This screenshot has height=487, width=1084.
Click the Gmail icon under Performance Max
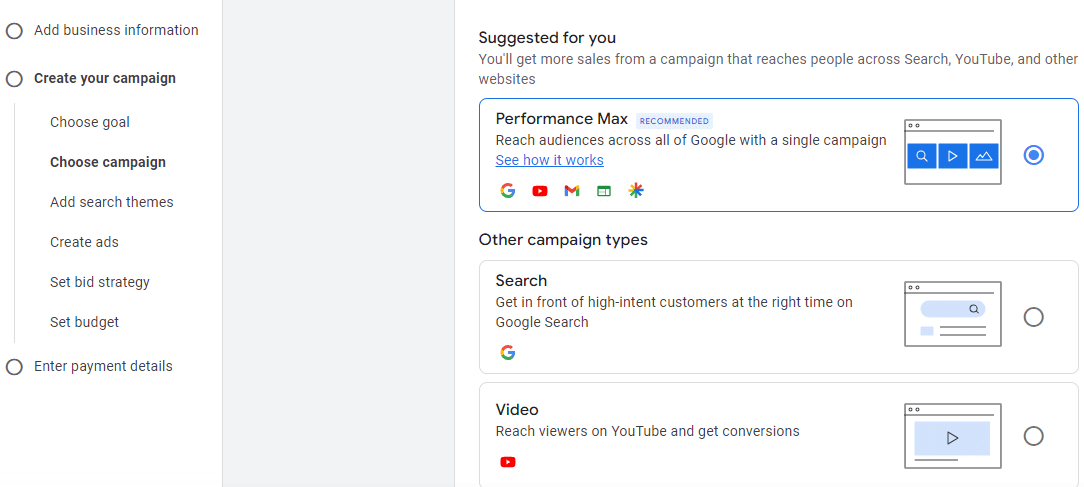(572, 191)
